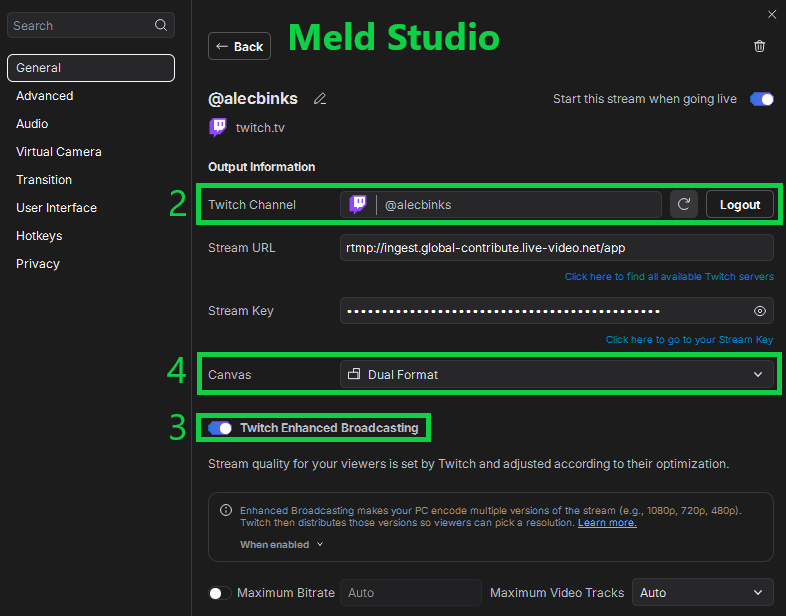Open the Hotkeys settings section
The width and height of the screenshot is (786, 616).
coord(39,236)
